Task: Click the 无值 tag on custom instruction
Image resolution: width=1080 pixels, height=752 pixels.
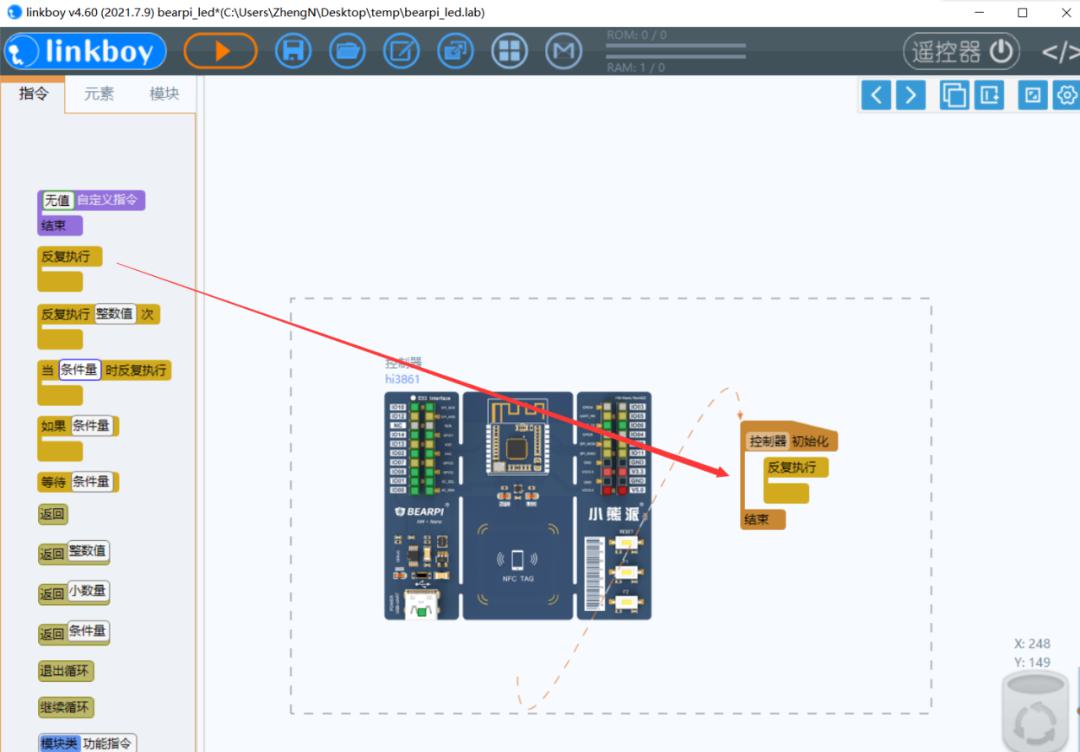Action: [x=58, y=200]
